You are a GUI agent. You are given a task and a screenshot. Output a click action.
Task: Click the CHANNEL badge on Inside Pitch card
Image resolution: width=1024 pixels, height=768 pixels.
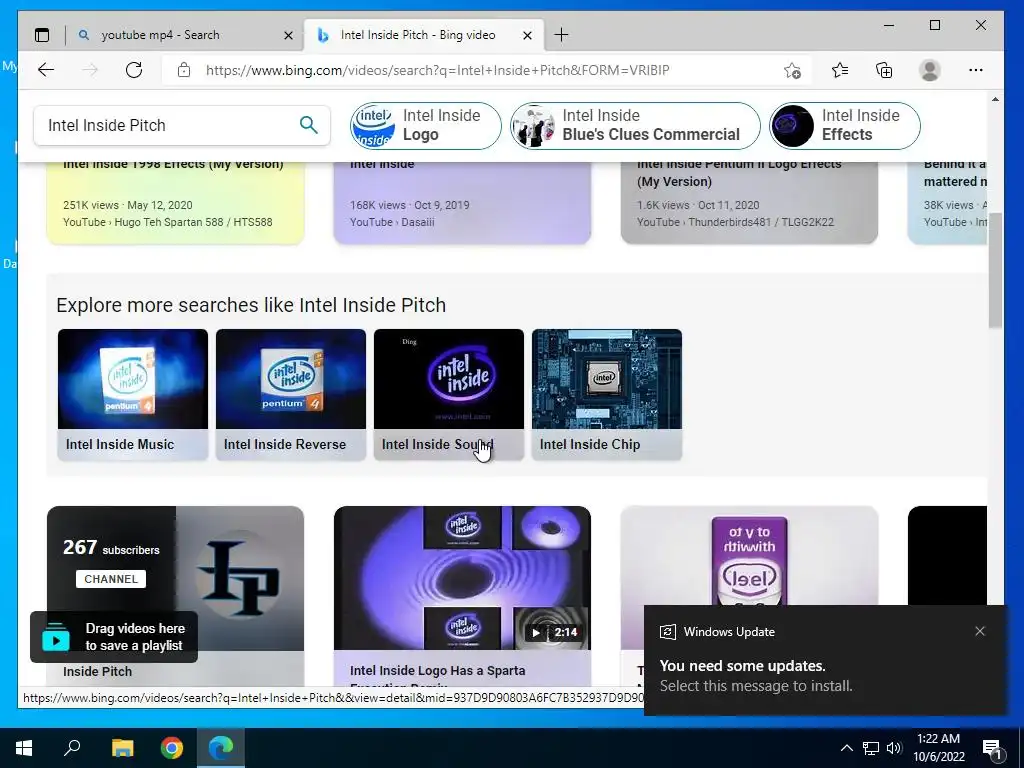coord(111,579)
